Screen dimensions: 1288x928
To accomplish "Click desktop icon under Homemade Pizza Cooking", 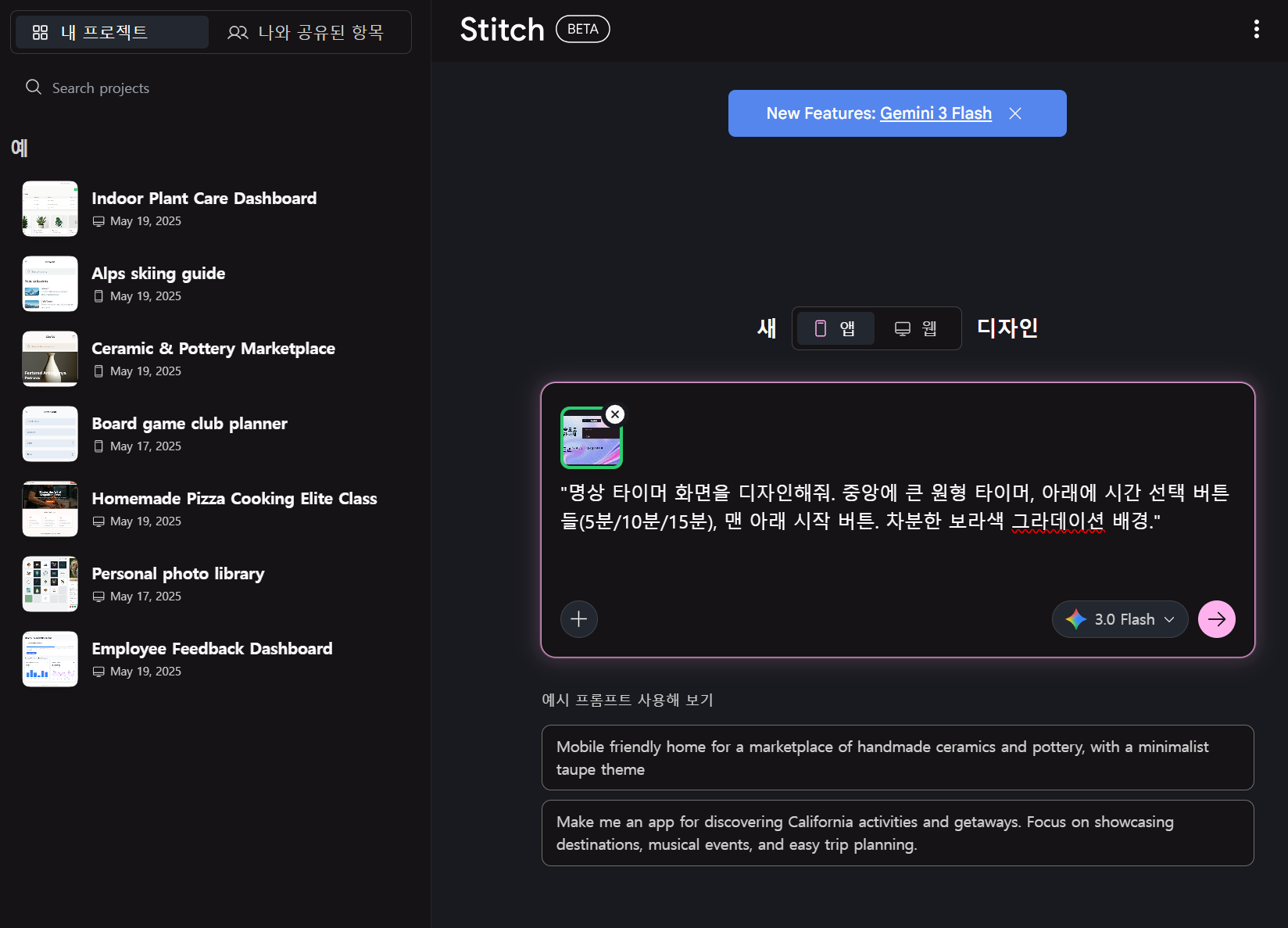I will [x=98, y=521].
